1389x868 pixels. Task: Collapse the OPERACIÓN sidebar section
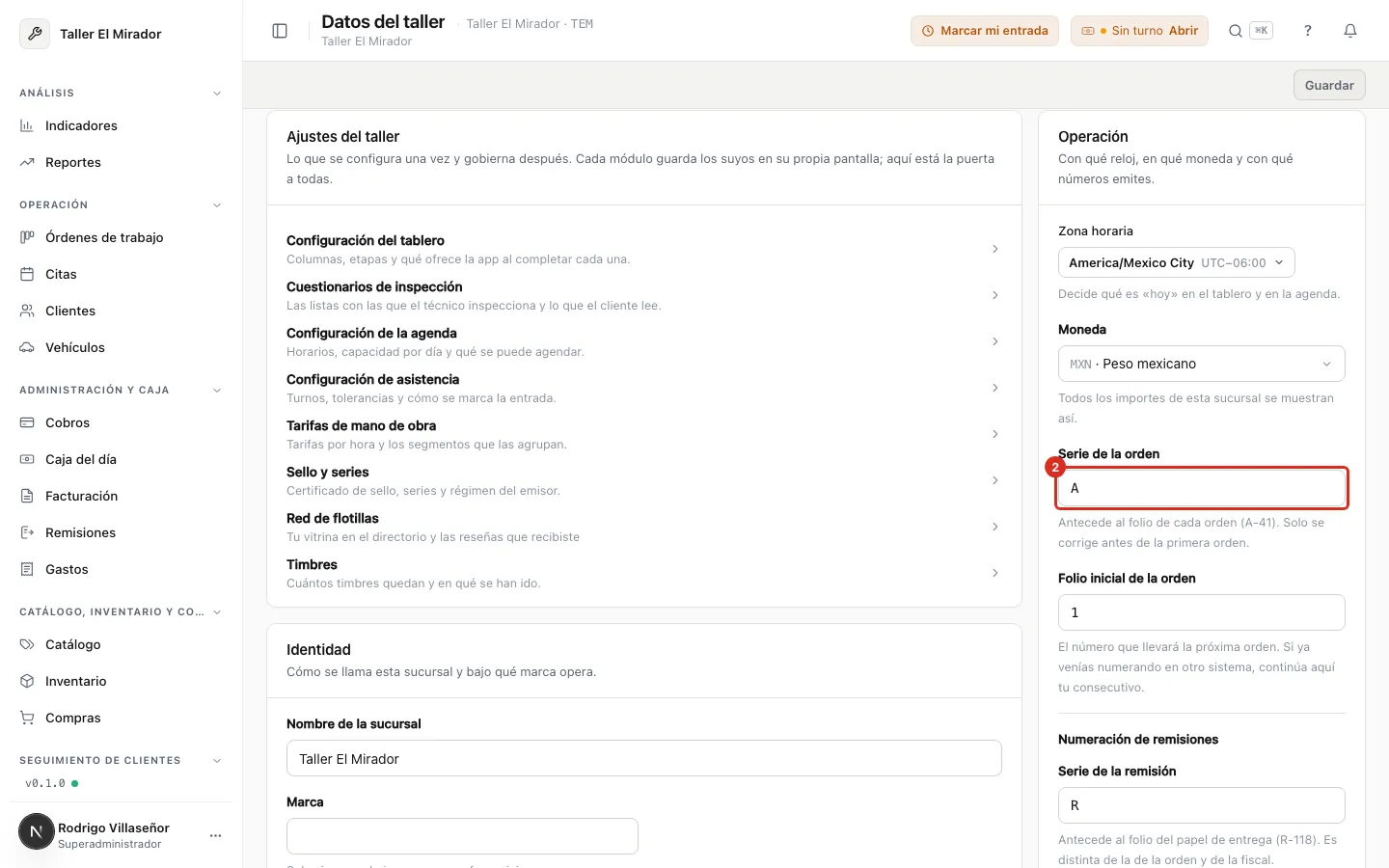(217, 205)
